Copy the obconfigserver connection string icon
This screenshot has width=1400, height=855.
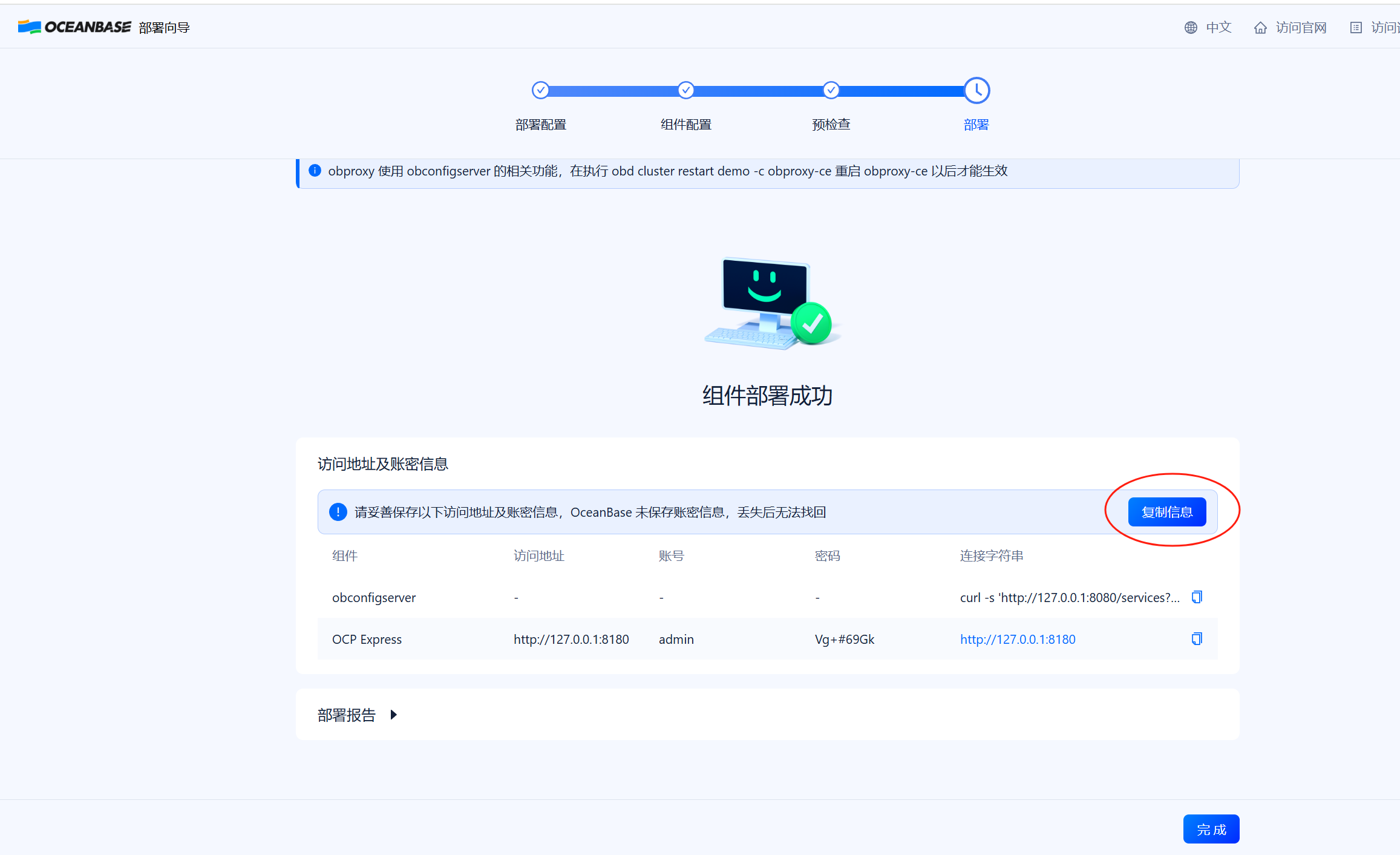click(1197, 597)
